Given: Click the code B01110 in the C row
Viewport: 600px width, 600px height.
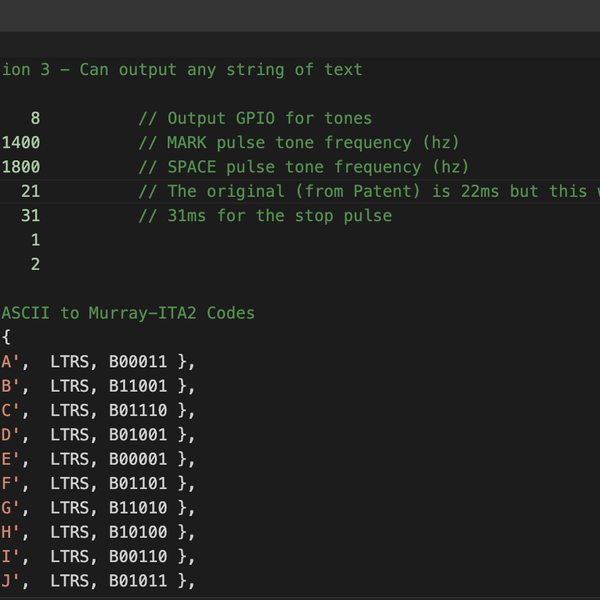Looking at the screenshot, I should [x=138, y=411].
